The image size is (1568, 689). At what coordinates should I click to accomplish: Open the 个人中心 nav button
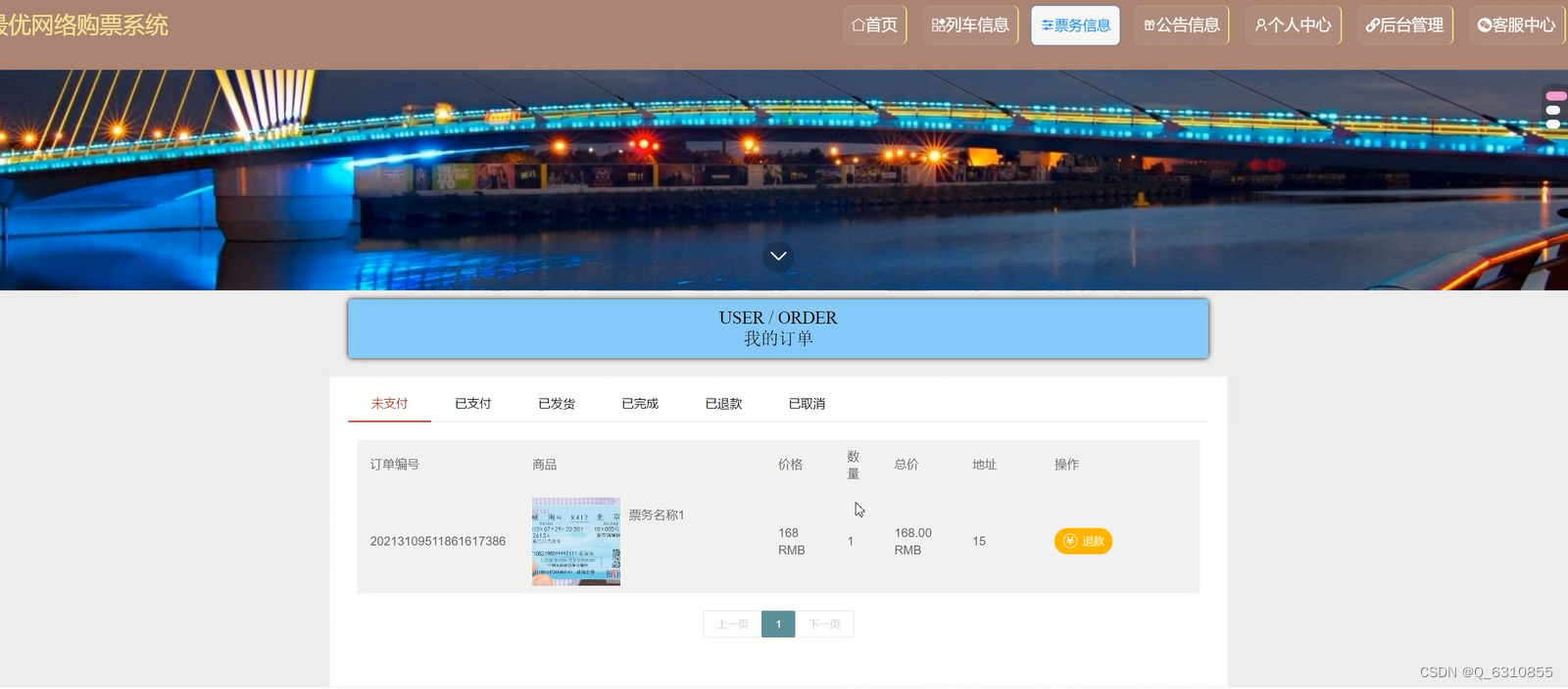(1293, 25)
